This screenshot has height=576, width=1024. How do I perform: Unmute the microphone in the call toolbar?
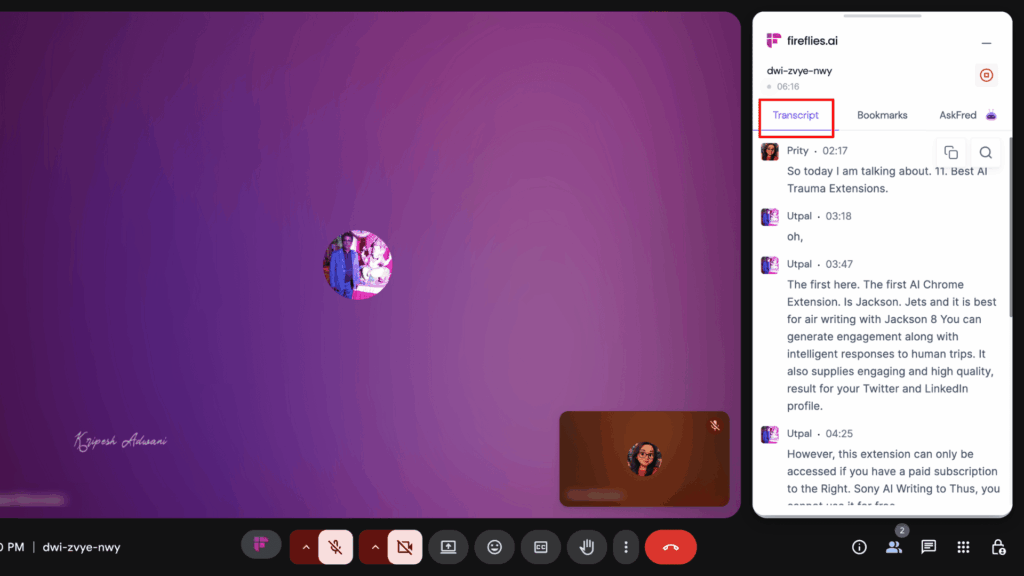[336, 547]
